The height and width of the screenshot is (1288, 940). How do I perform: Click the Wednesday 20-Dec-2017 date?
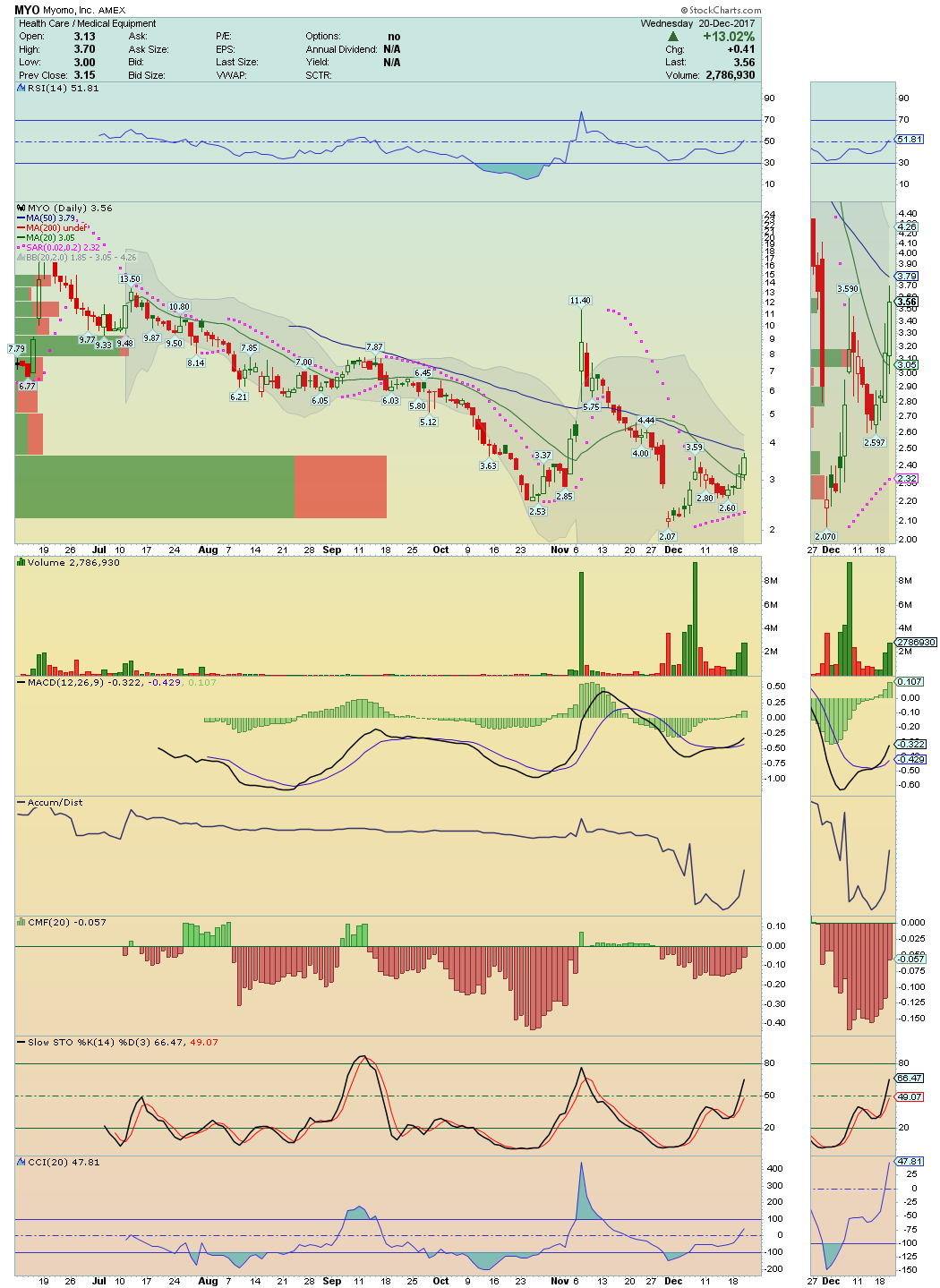(697, 23)
